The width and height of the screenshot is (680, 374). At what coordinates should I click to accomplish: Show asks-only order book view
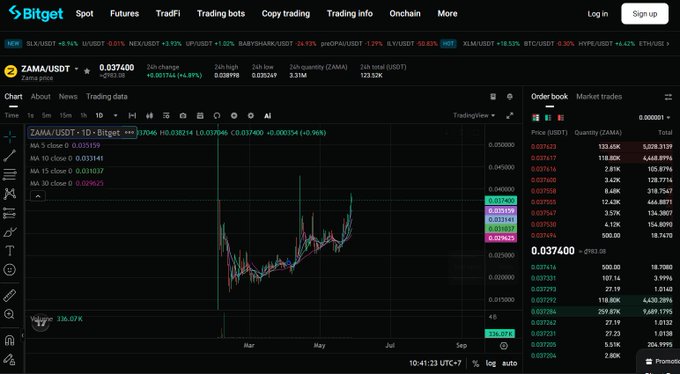pos(561,118)
